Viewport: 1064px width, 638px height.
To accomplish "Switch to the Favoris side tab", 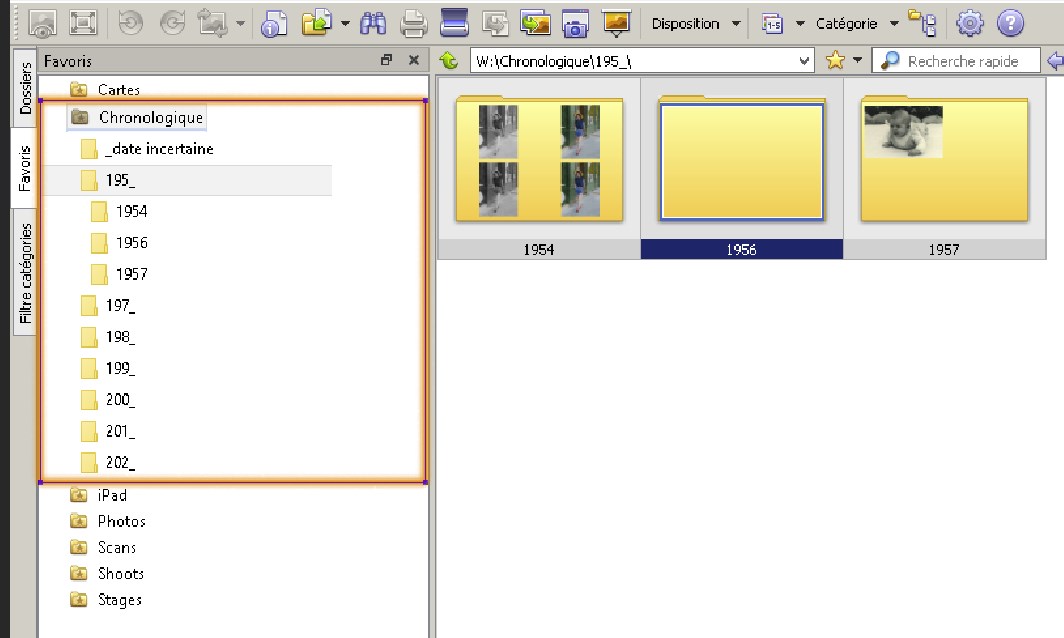I will (x=25, y=168).
